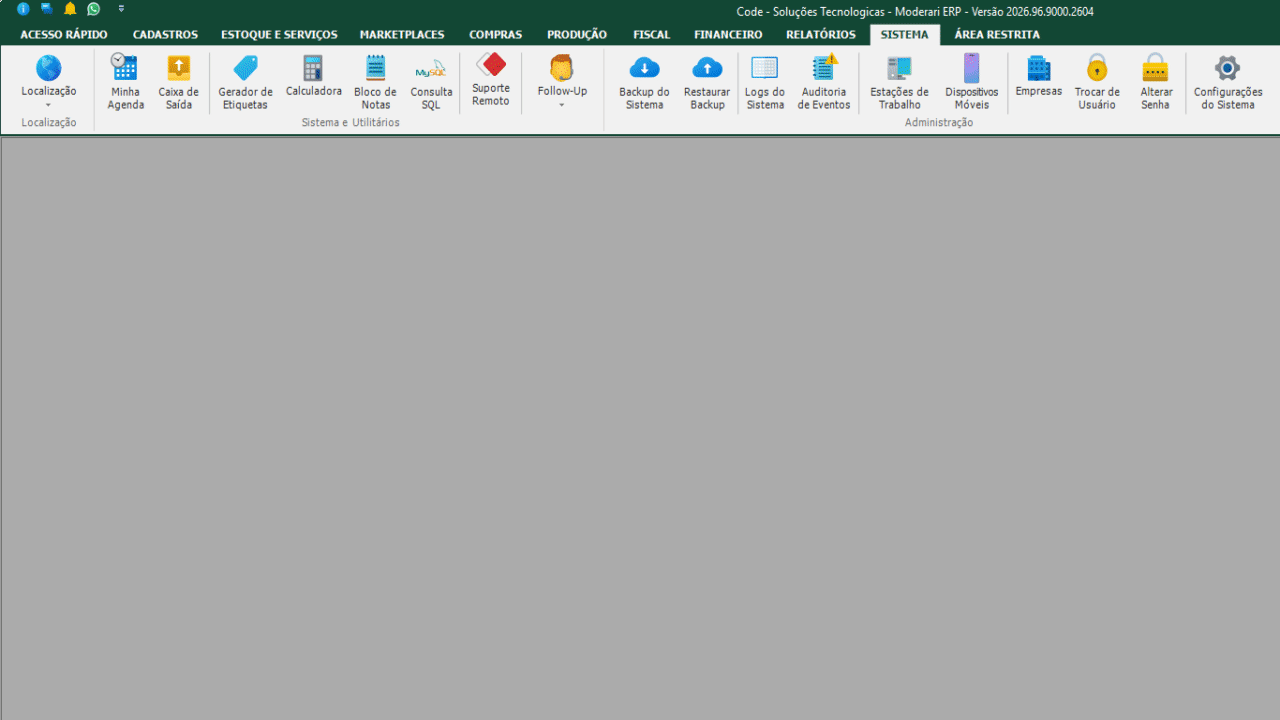Open Configurações do Sistema gear
This screenshot has width=1280, height=720.
[x=1227, y=67]
